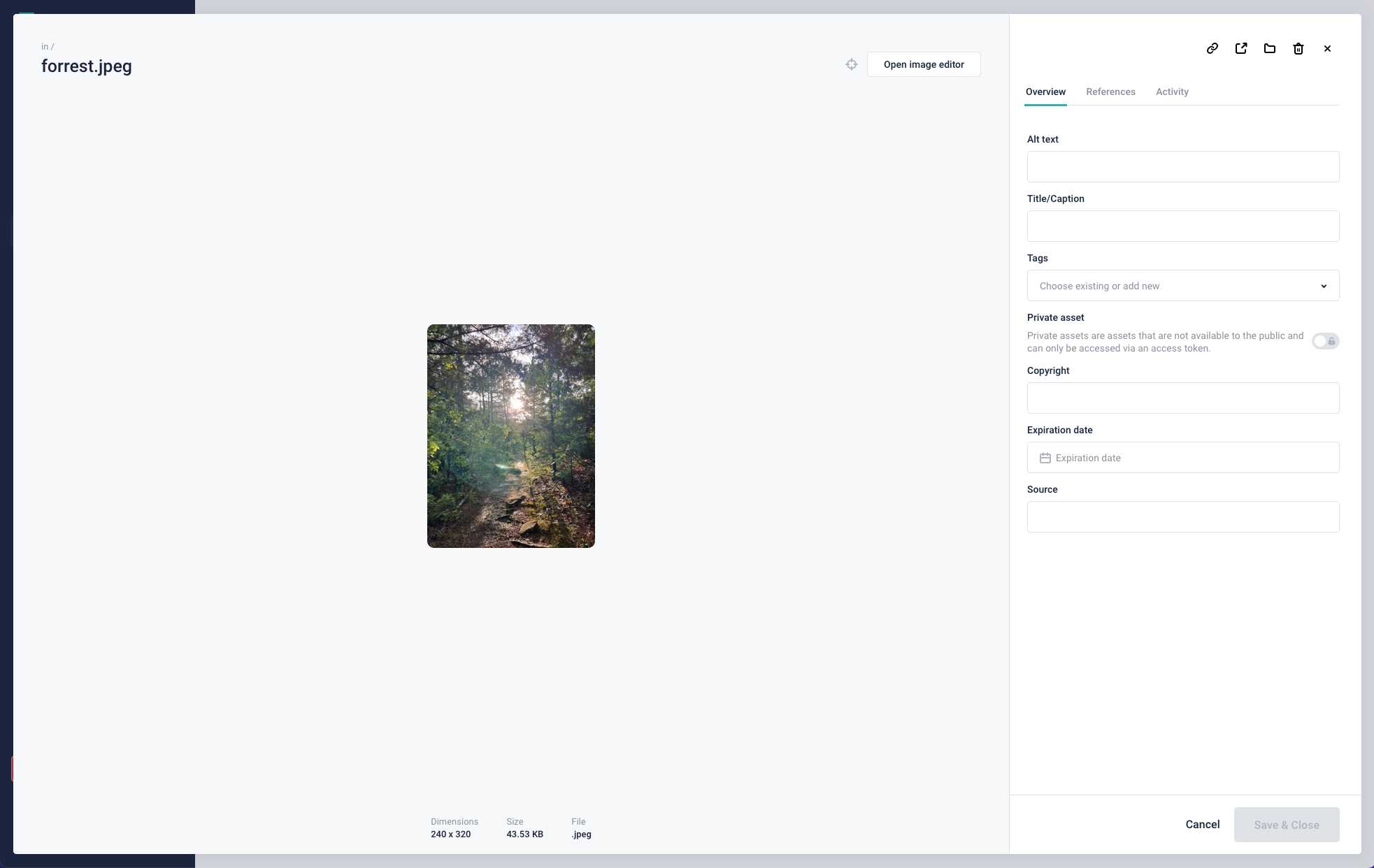
Task: Click the .jpeg file type value
Action: coord(582,834)
